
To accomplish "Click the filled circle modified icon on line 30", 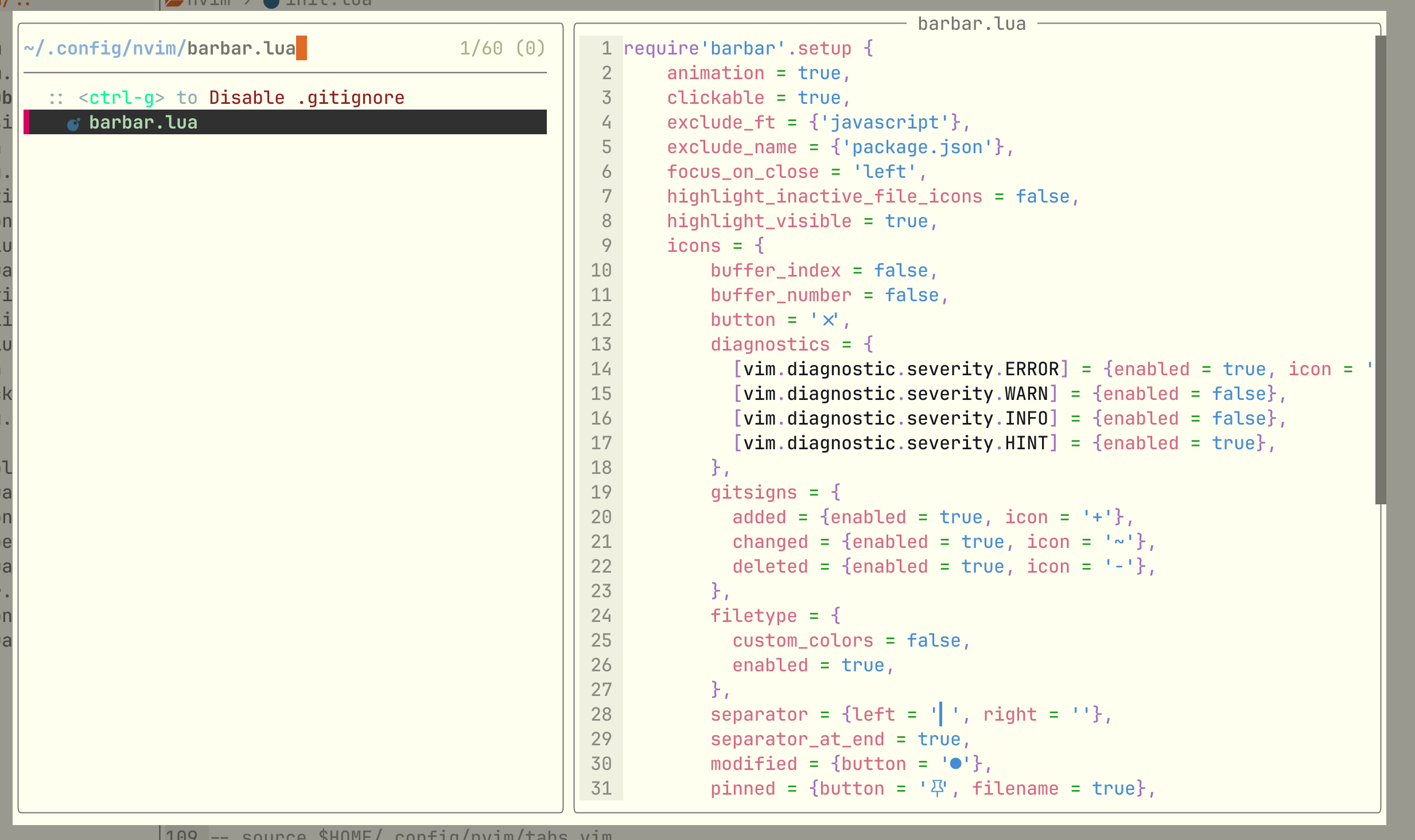I will (955, 764).
